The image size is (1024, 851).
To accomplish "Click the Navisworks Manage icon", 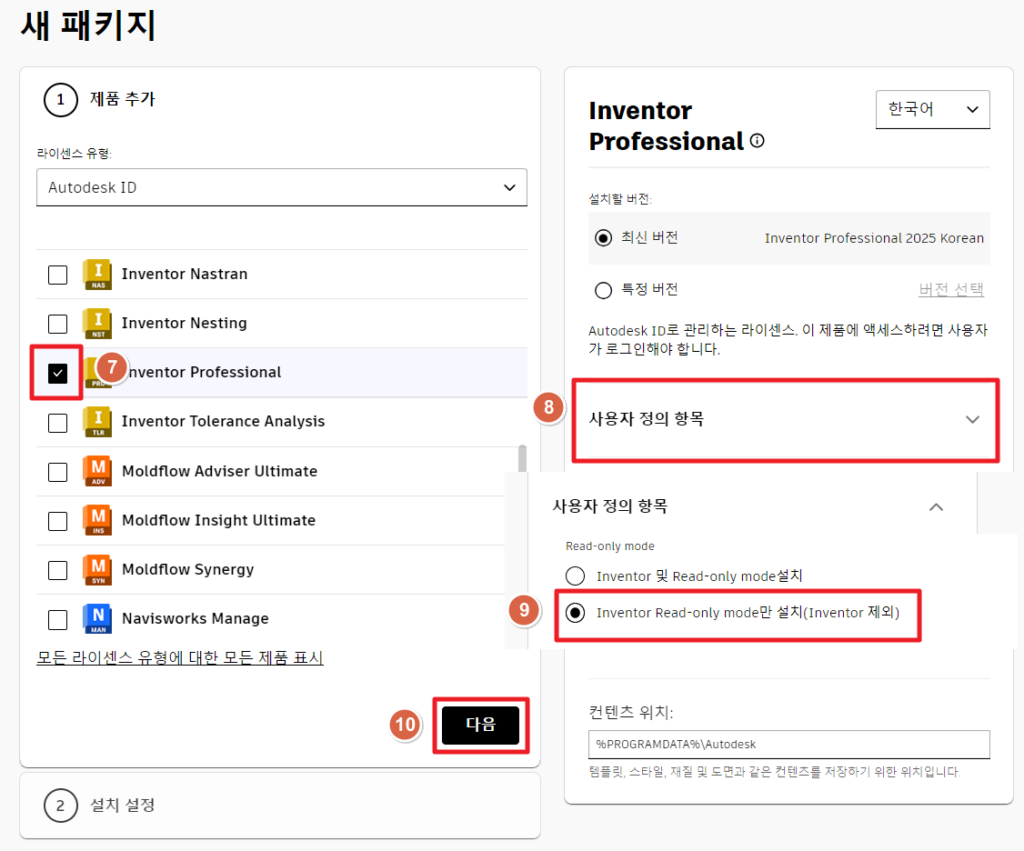I will (97, 618).
